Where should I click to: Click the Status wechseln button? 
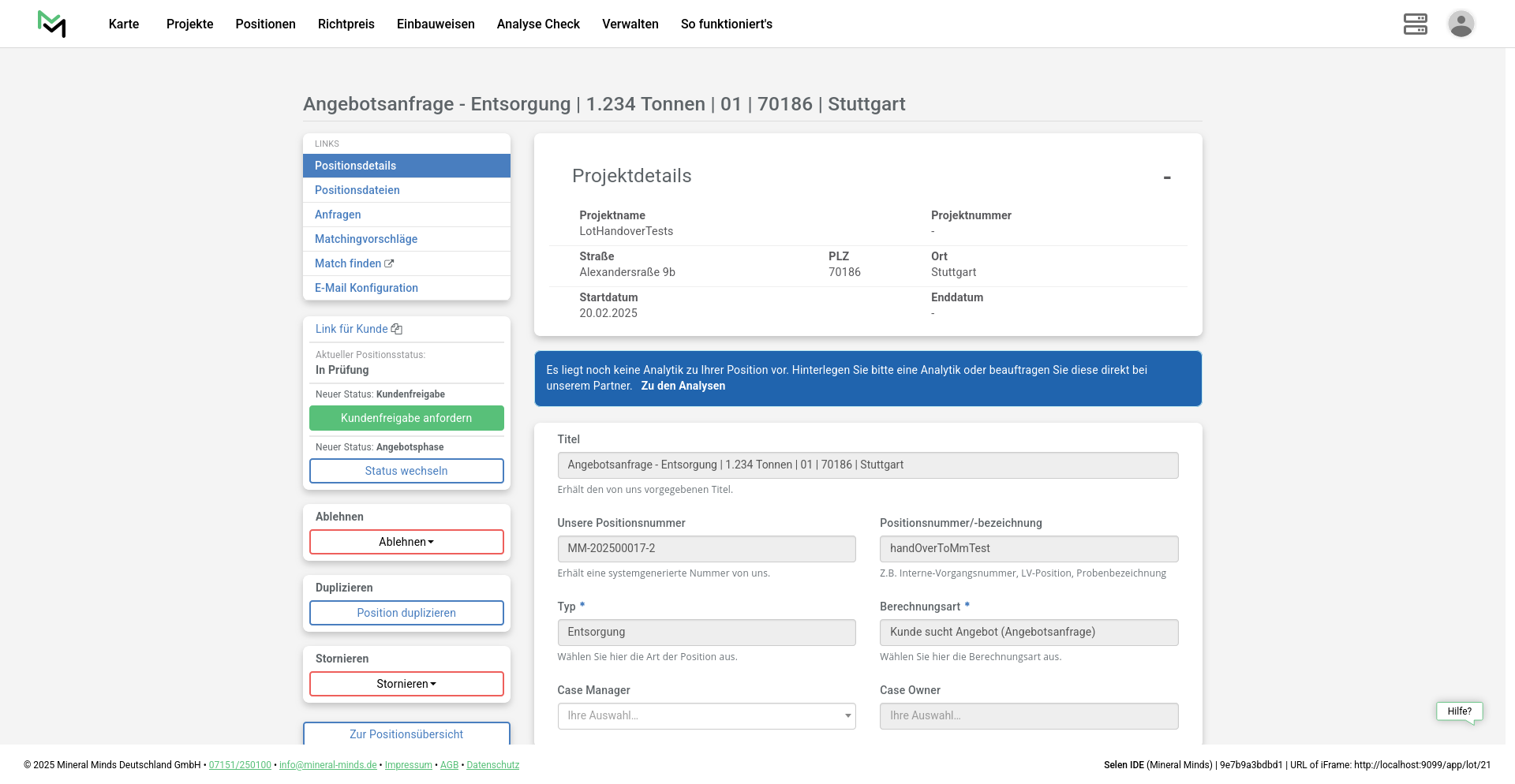(406, 471)
